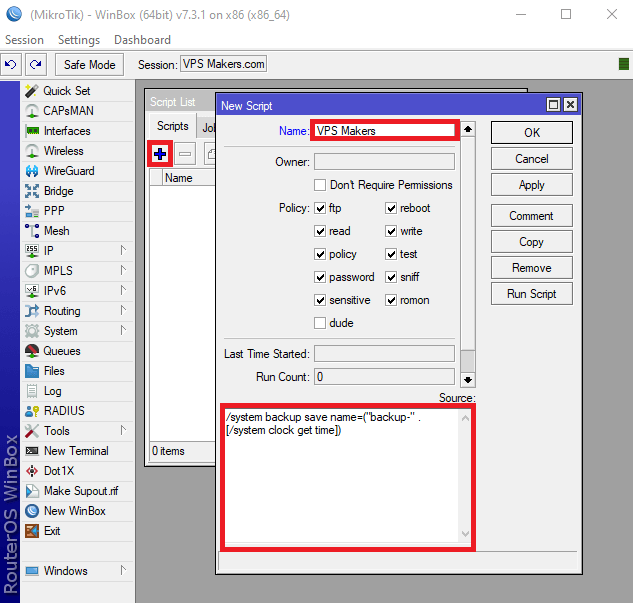633x603 pixels.
Task: Expand the Tools submenu
Action: (x=123, y=430)
